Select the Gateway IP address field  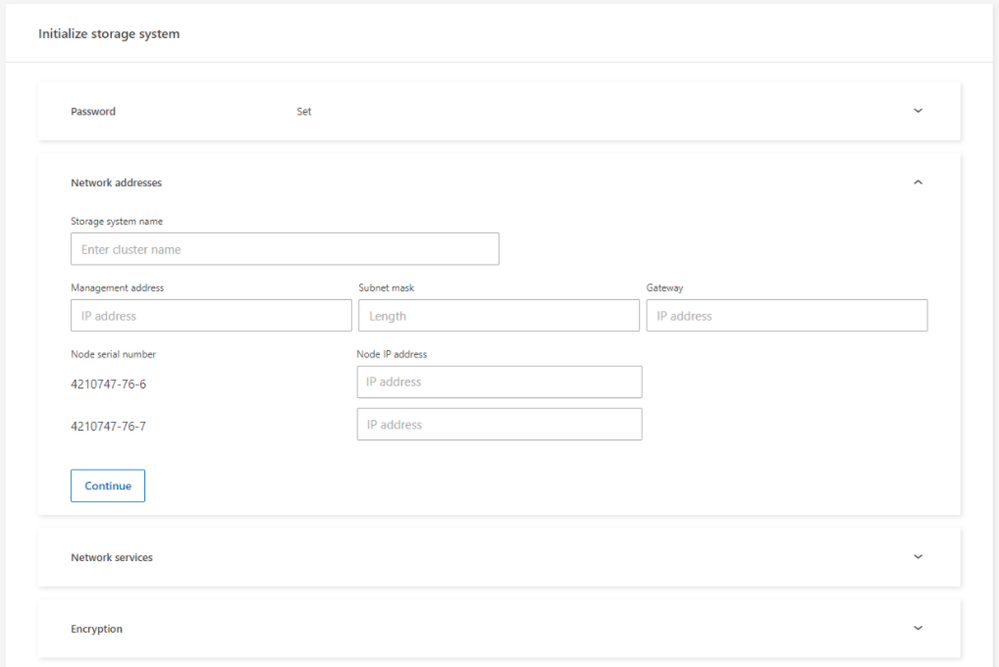pos(786,316)
